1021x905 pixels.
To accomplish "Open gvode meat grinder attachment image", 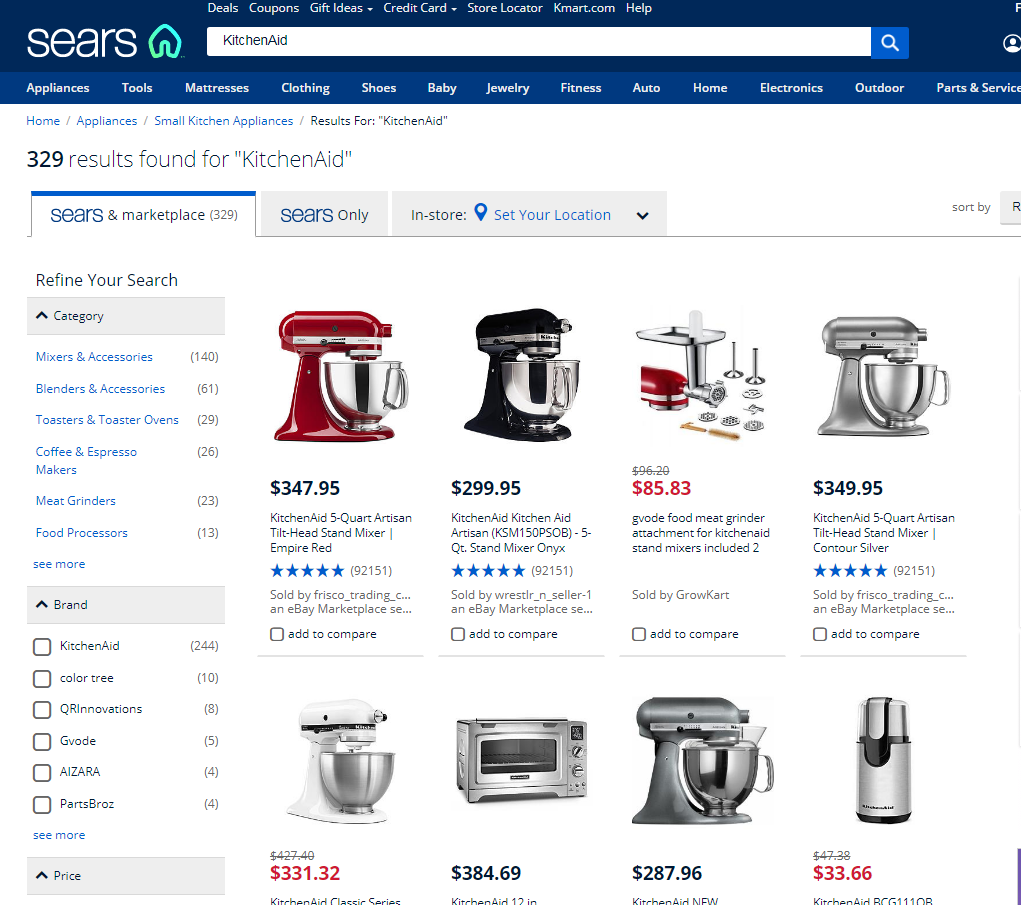I will pyautogui.click(x=703, y=374).
